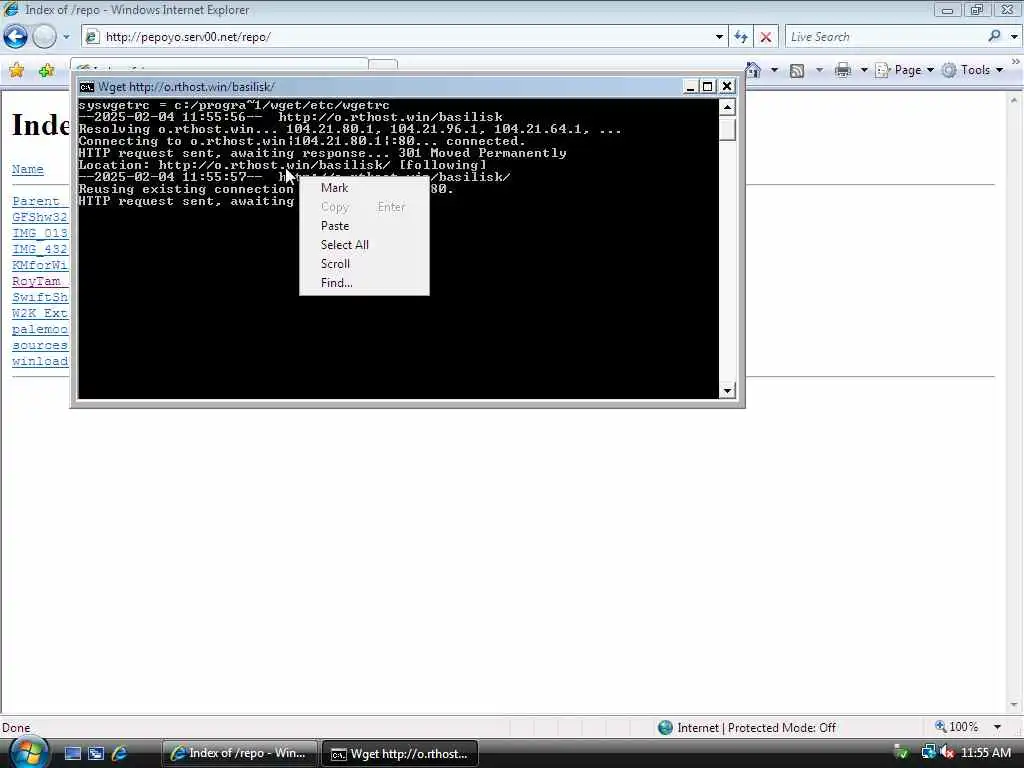Click the Wget console window system icon
Image resolution: width=1024 pixels, height=768 pixels.
pos(86,87)
